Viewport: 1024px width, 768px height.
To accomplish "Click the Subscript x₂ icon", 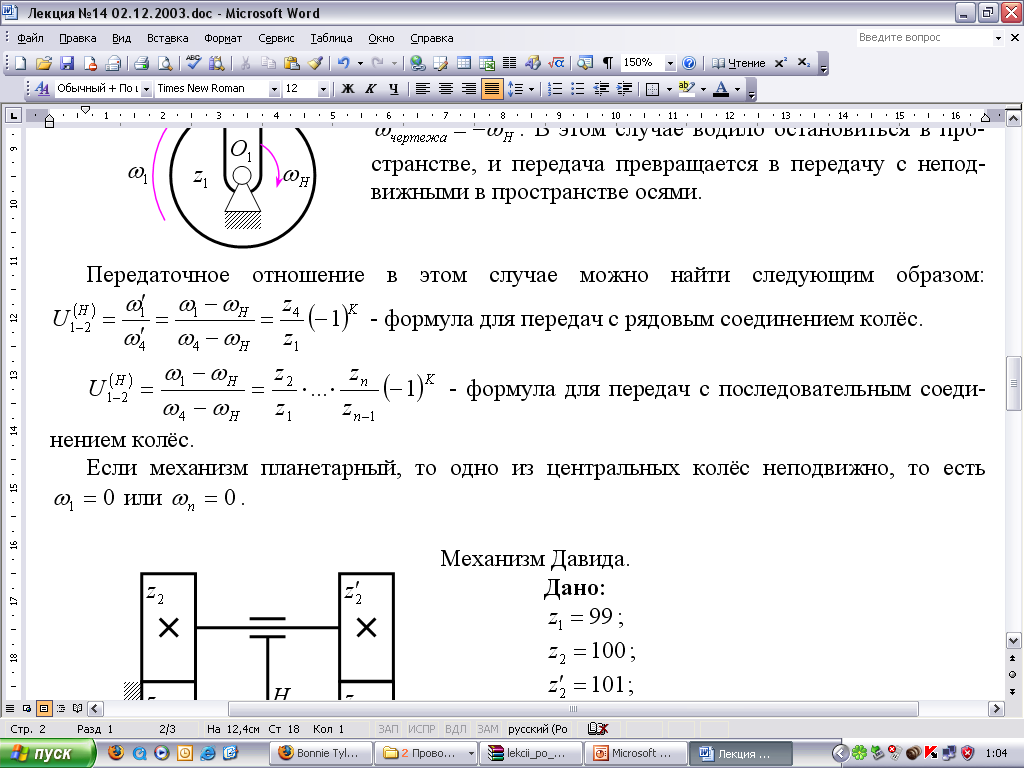I will coord(804,63).
